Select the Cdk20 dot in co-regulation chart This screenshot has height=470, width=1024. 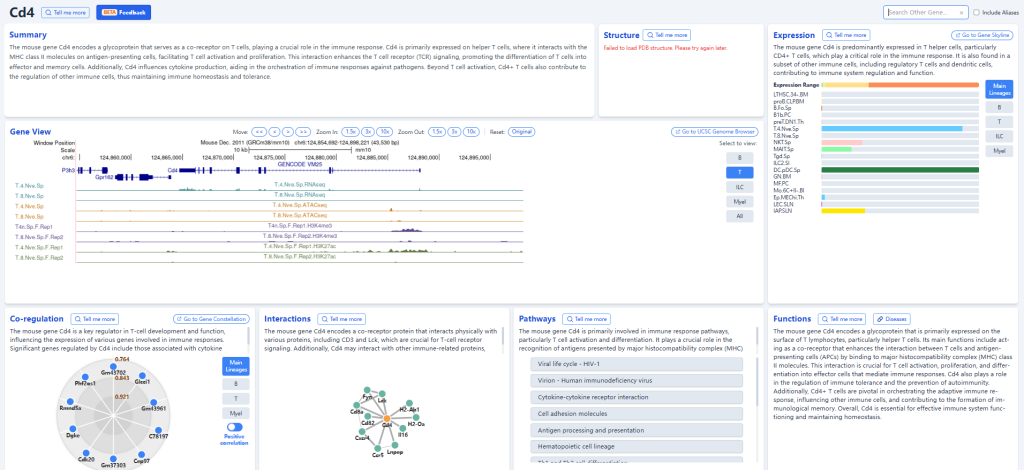86,453
